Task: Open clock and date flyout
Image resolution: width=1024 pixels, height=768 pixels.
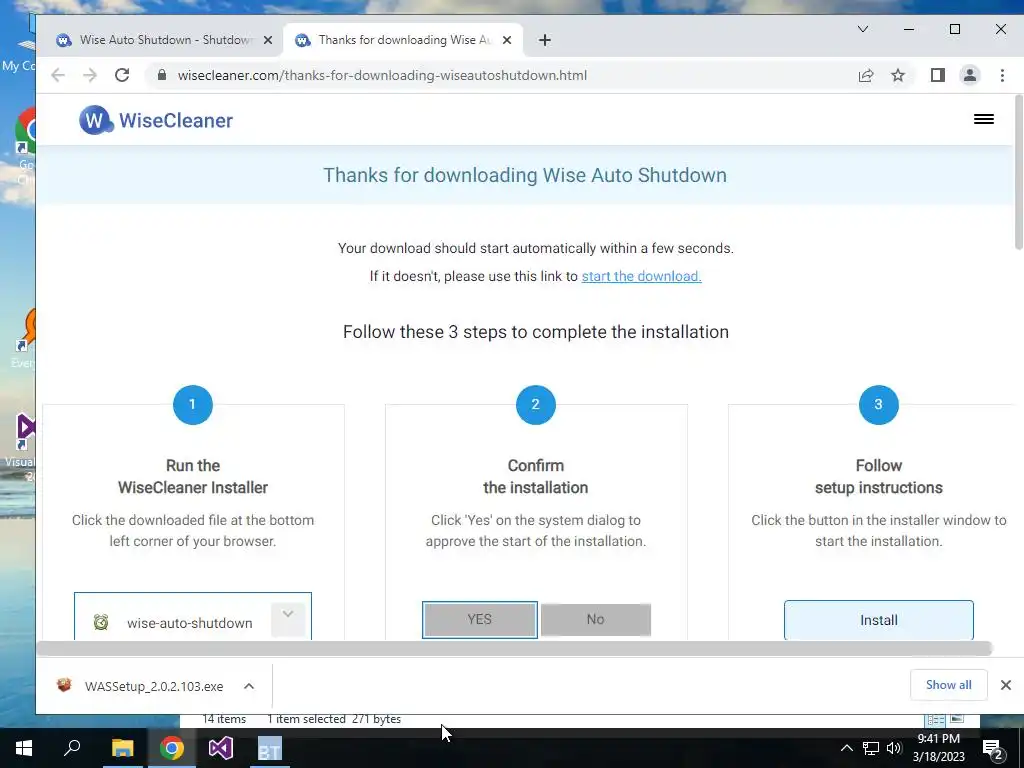Action: [938, 748]
